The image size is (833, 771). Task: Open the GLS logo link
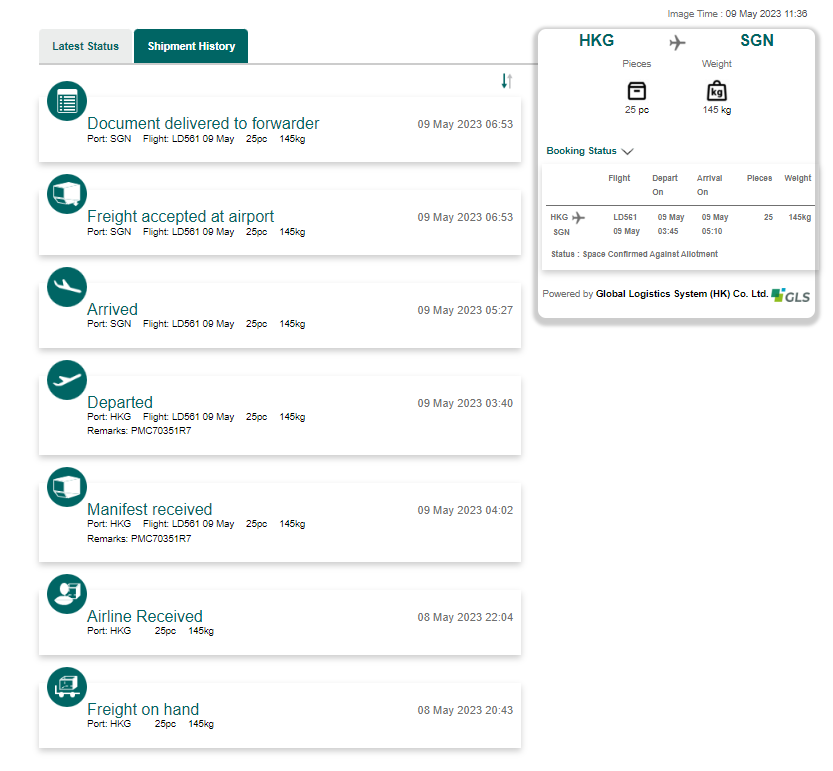coord(791,296)
